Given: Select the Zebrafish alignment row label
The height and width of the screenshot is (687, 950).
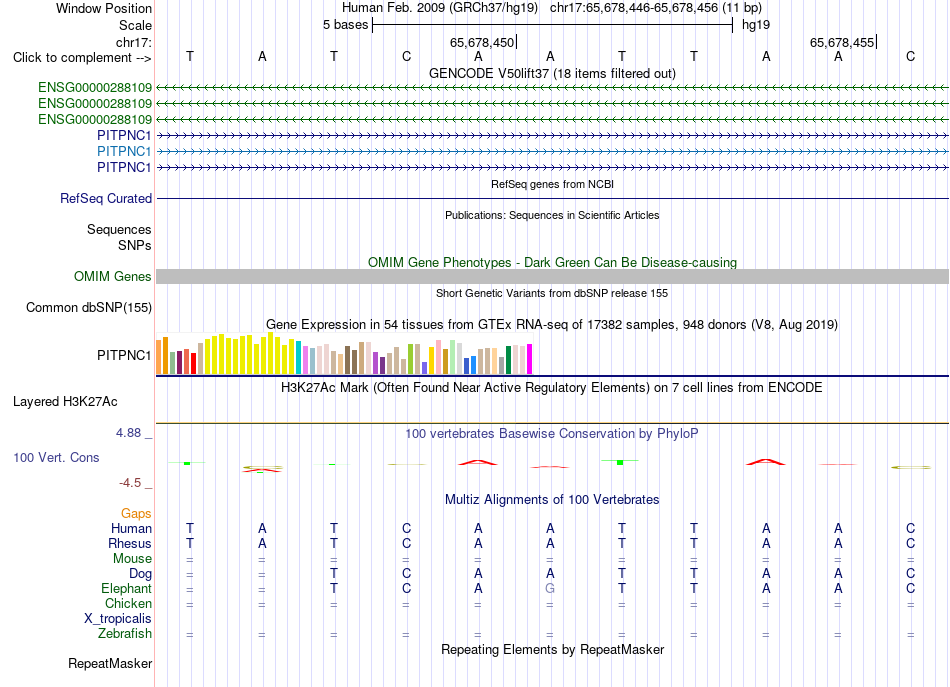Looking at the screenshot, I should tap(125, 633).
